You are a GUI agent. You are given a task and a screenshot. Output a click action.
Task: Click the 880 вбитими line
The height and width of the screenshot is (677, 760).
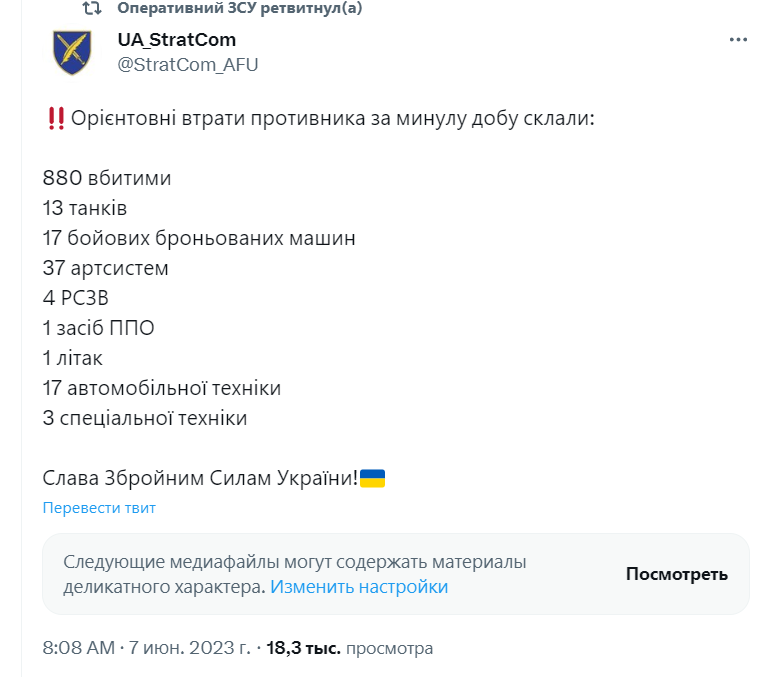pyautogui.click(x=107, y=178)
